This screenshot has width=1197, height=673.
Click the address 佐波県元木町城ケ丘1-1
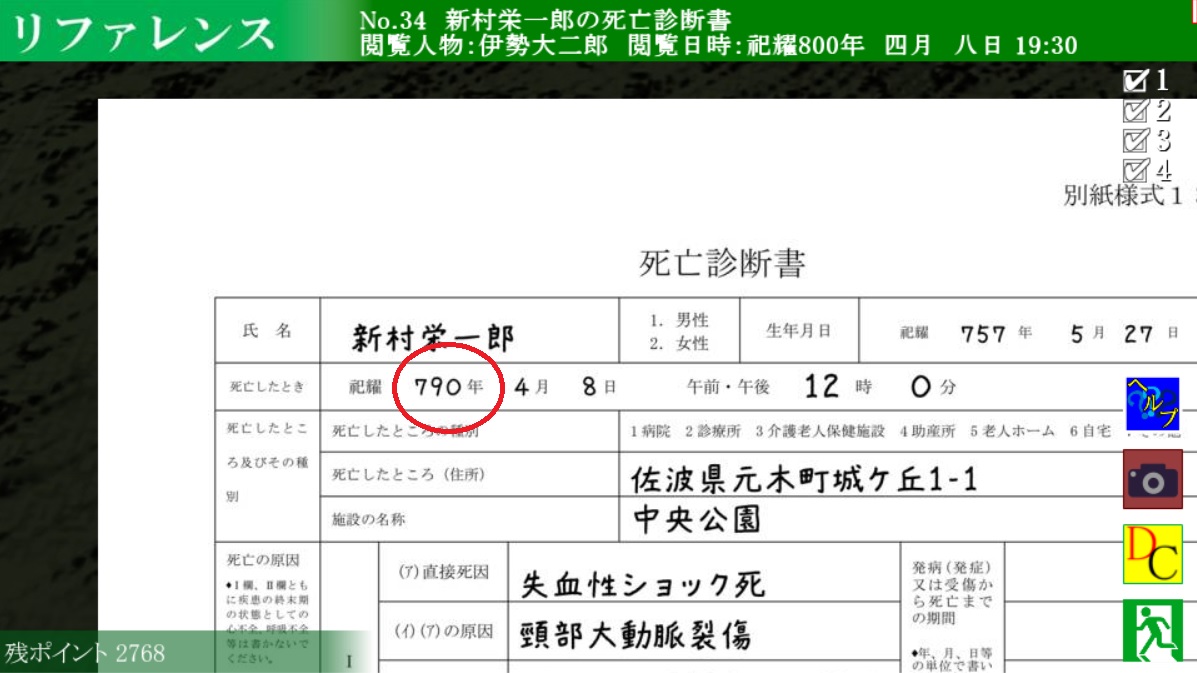tap(804, 479)
